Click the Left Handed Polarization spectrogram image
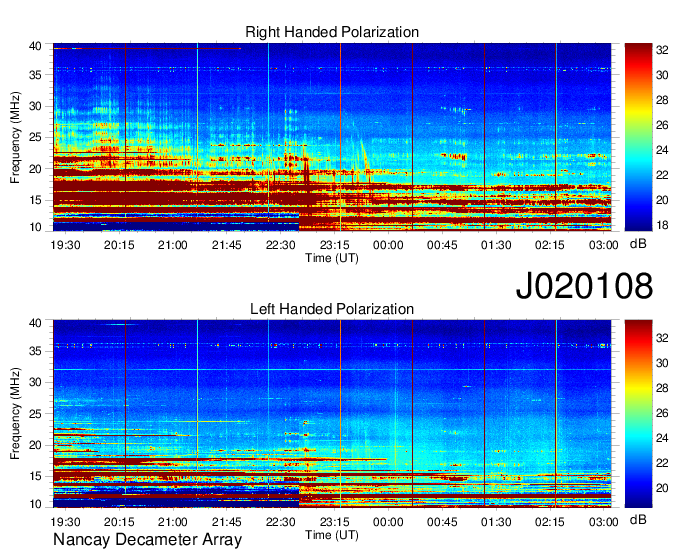 pyautogui.click(x=332, y=414)
